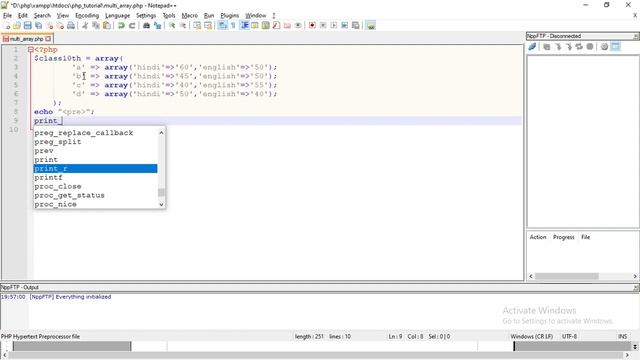Click Save Recorded Macro toolbar icon

(356, 26)
